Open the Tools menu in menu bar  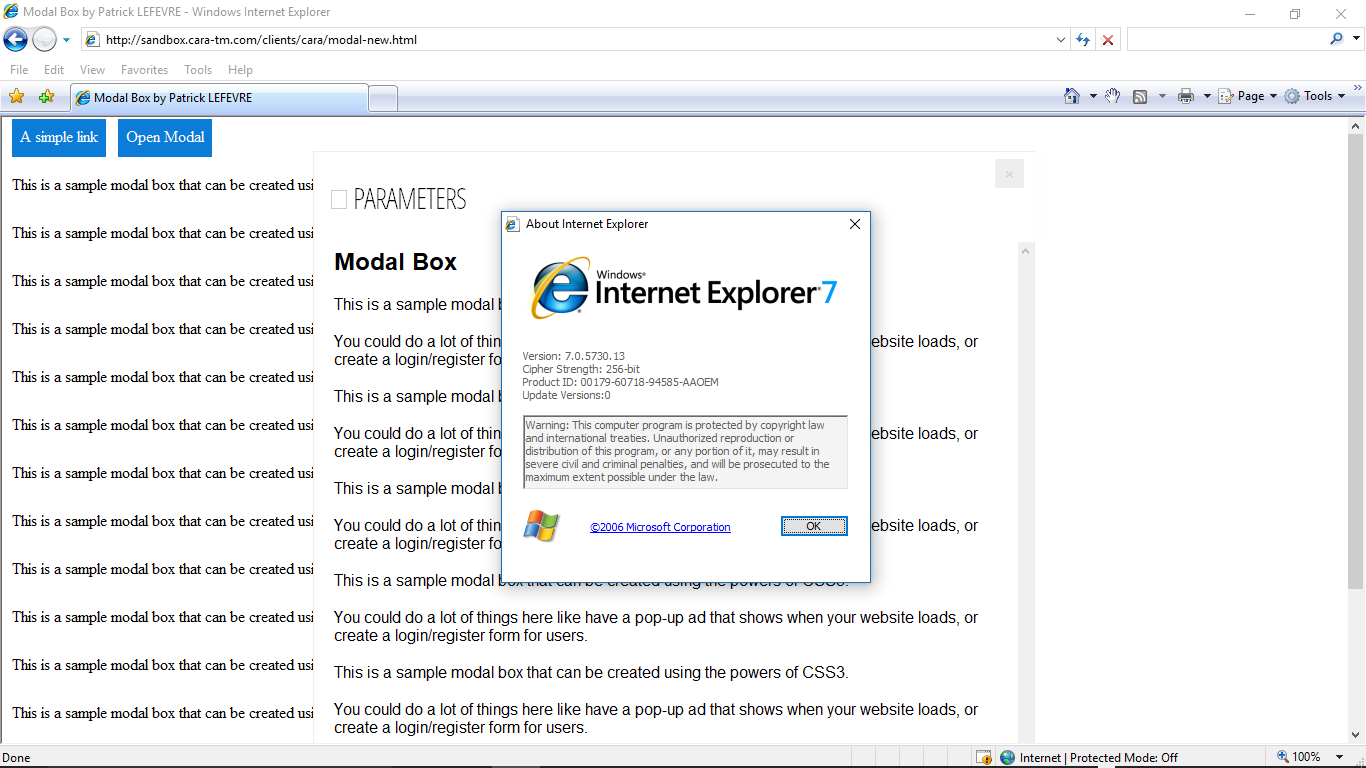pyautogui.click(x=198, y=70)
